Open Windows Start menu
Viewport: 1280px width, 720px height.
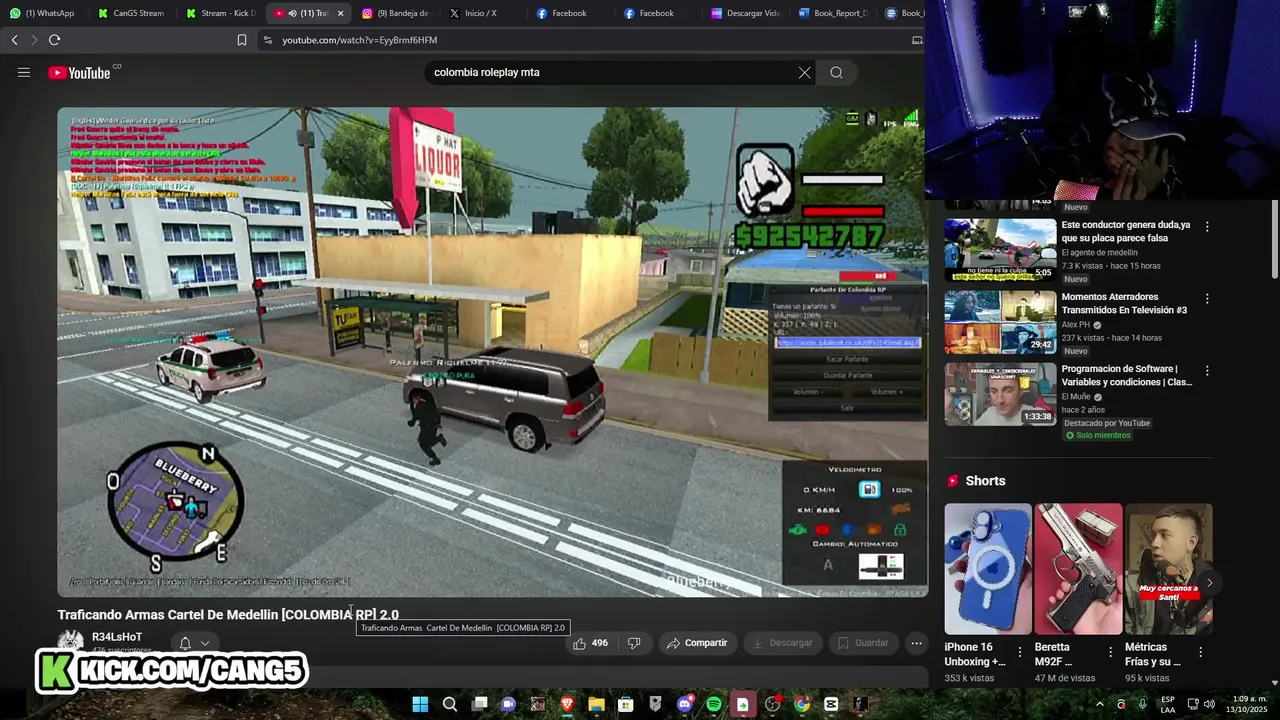point(420,704)
